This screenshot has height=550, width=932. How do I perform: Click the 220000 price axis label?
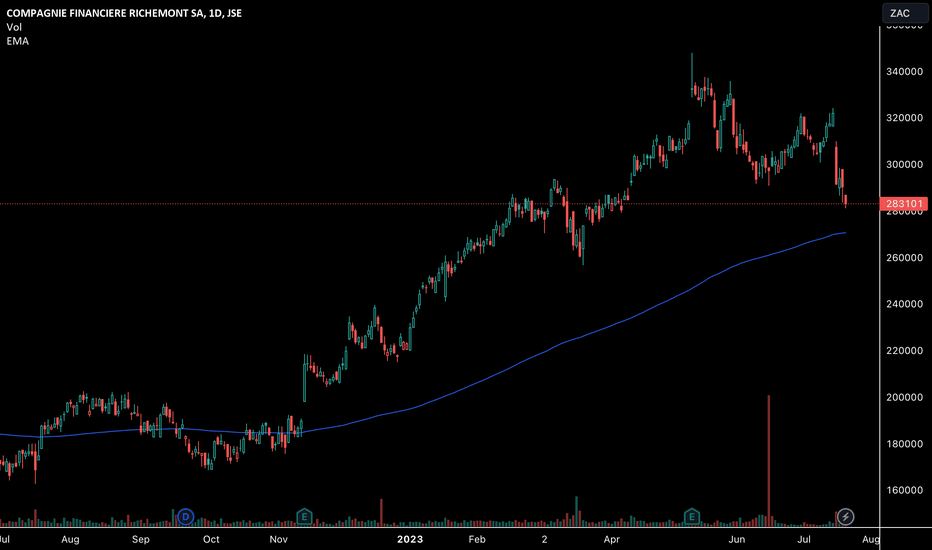(x=904, y=351)
